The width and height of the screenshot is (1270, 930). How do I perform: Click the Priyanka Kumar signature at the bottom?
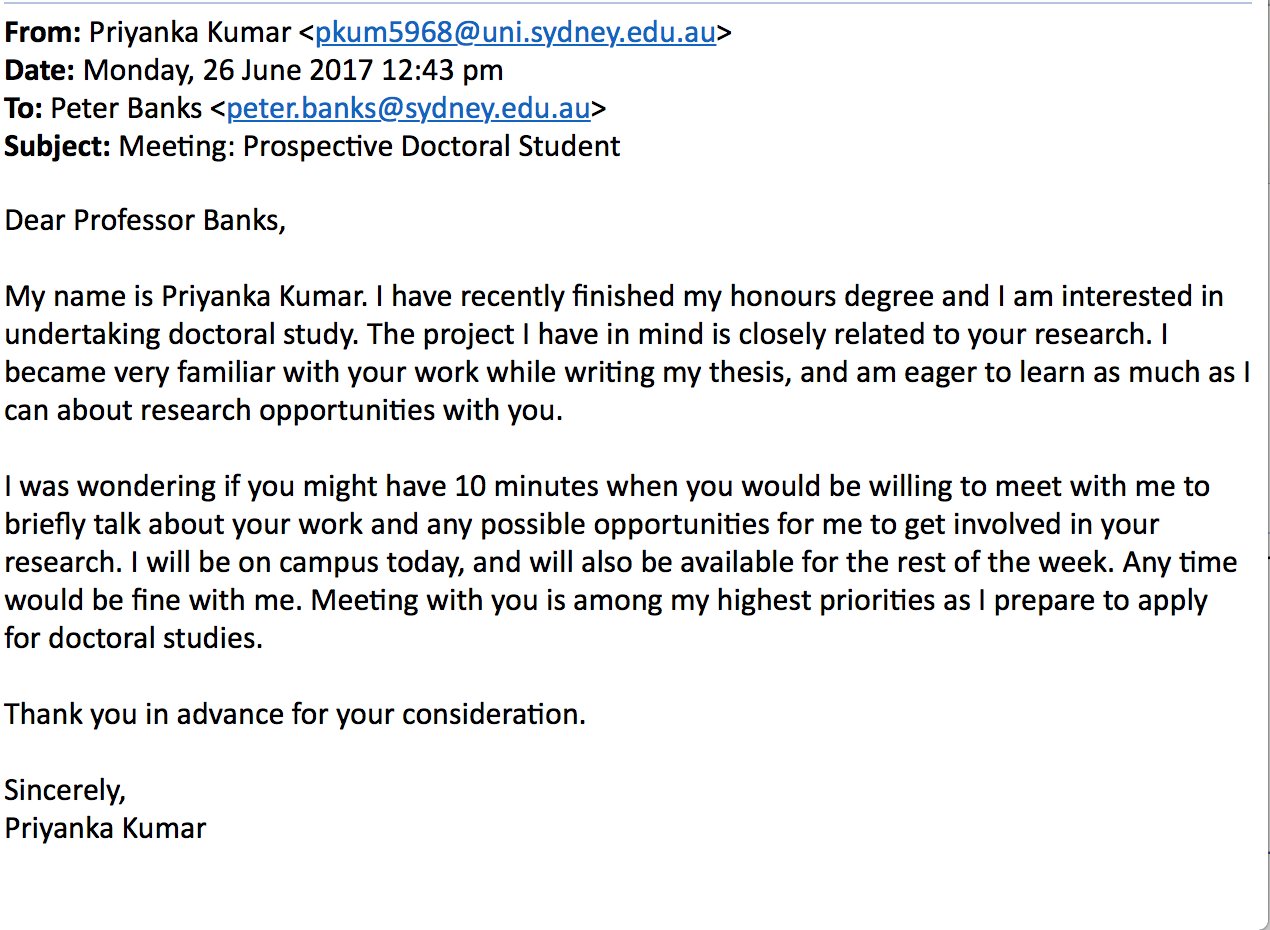pyautogui.click(x=106, y=828)
